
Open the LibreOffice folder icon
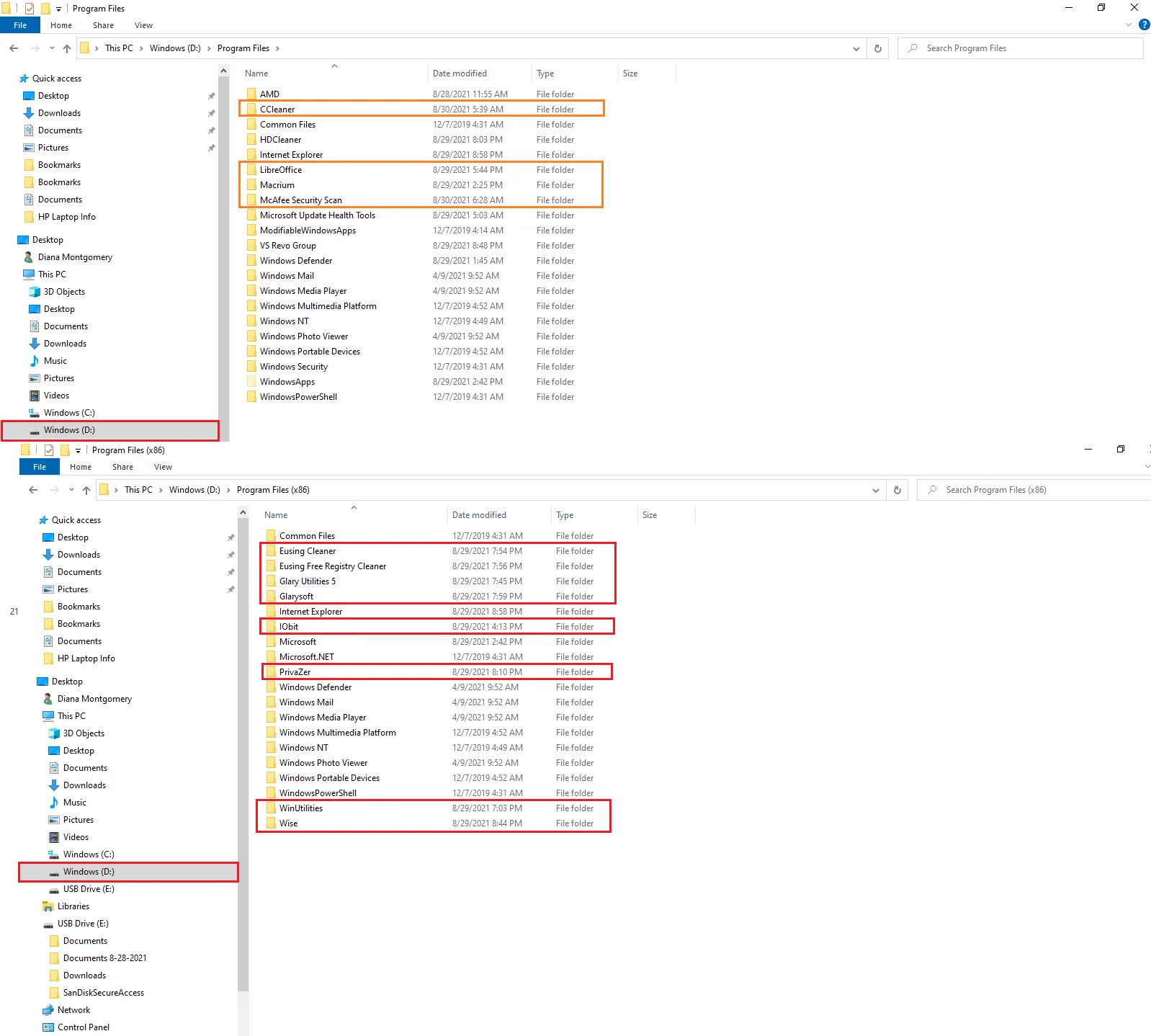[251, 170]
